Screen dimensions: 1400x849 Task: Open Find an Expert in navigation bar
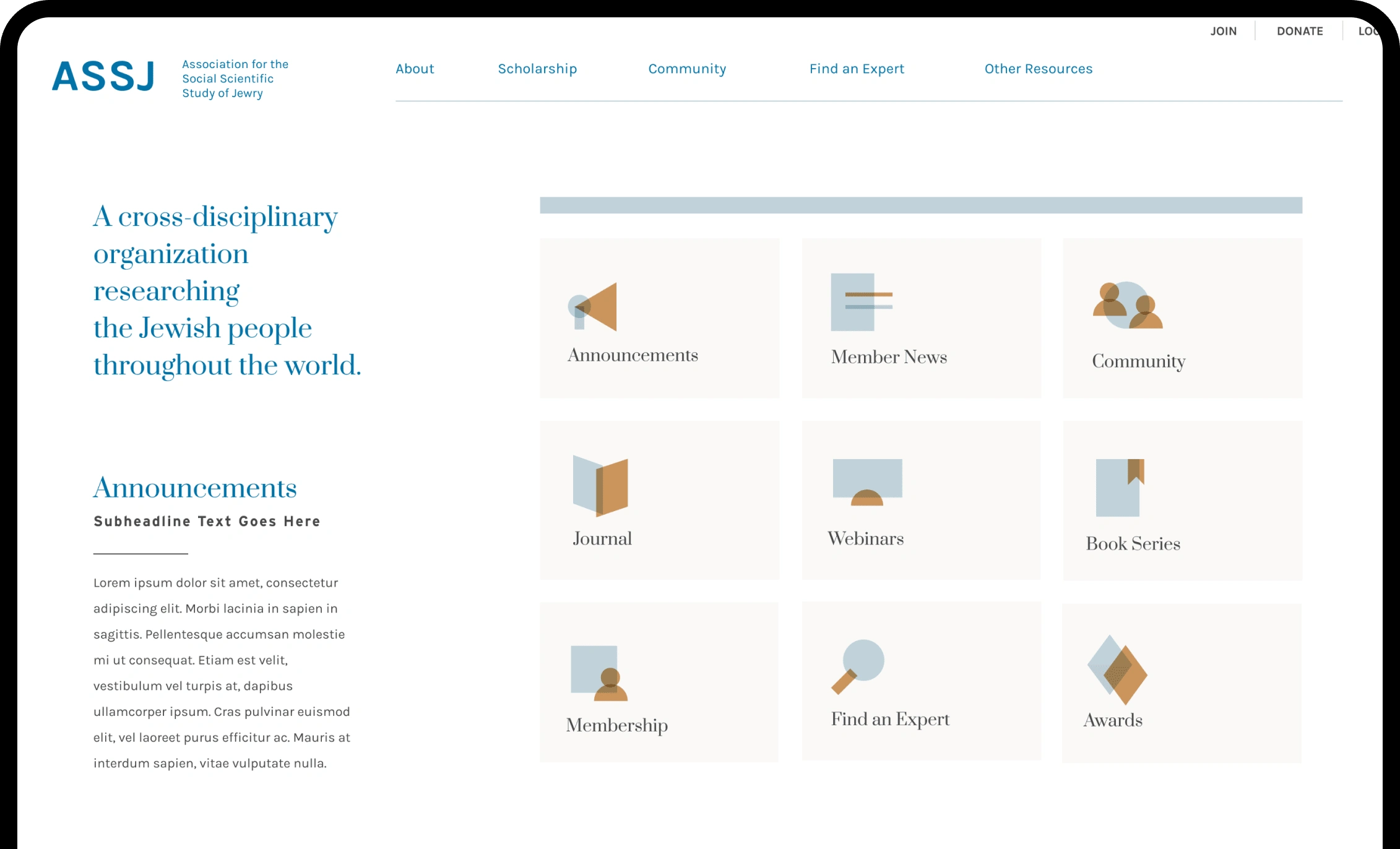[x=857, y=69]
